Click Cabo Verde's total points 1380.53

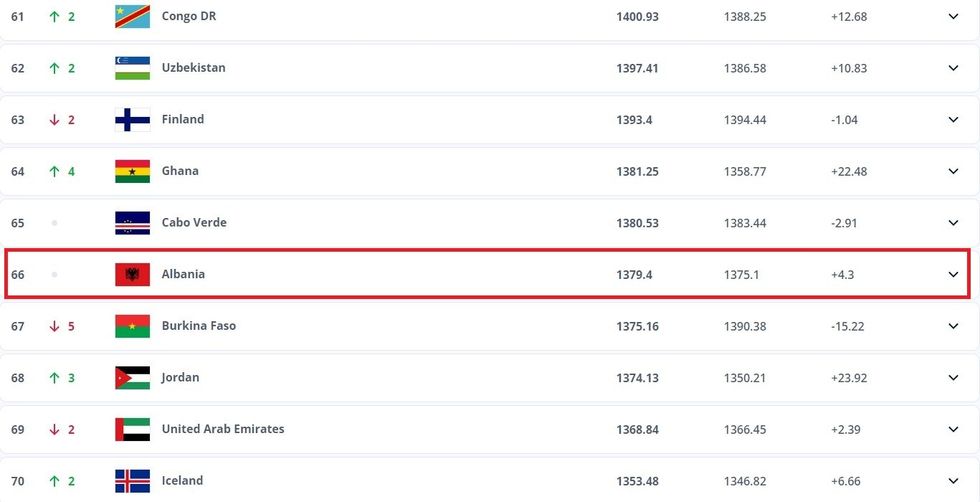[637, 223]
